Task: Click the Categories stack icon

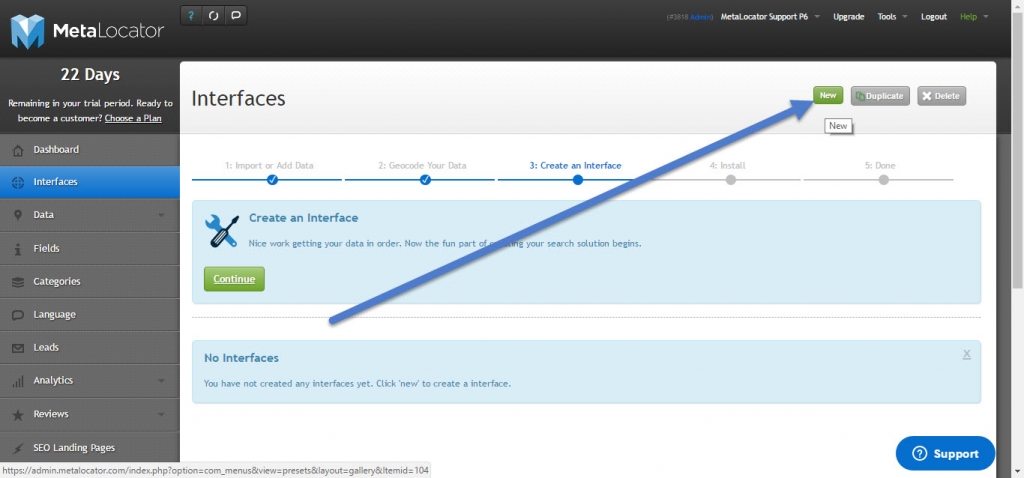Action: (x=18, y=282)
